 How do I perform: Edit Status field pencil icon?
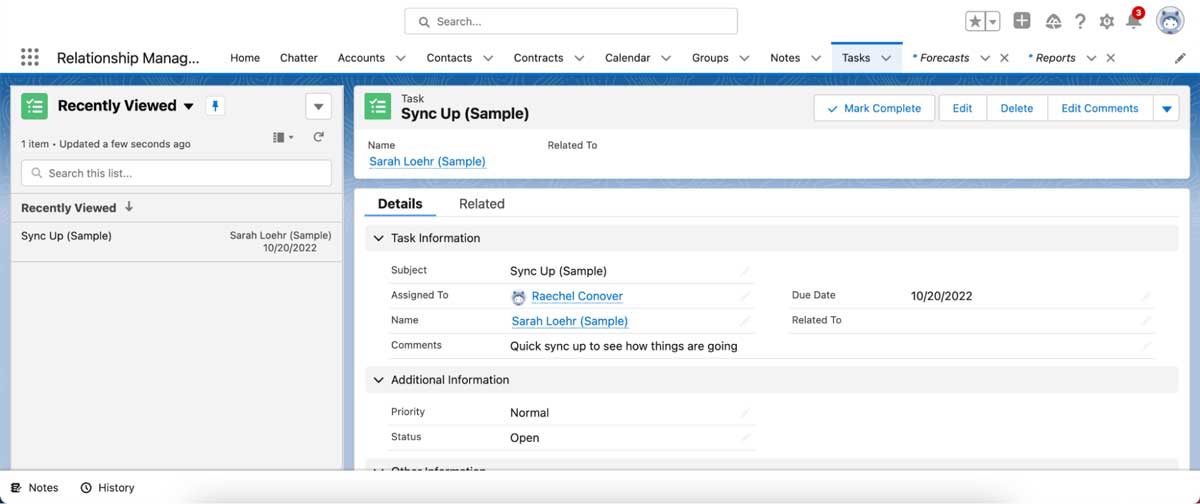745,437
